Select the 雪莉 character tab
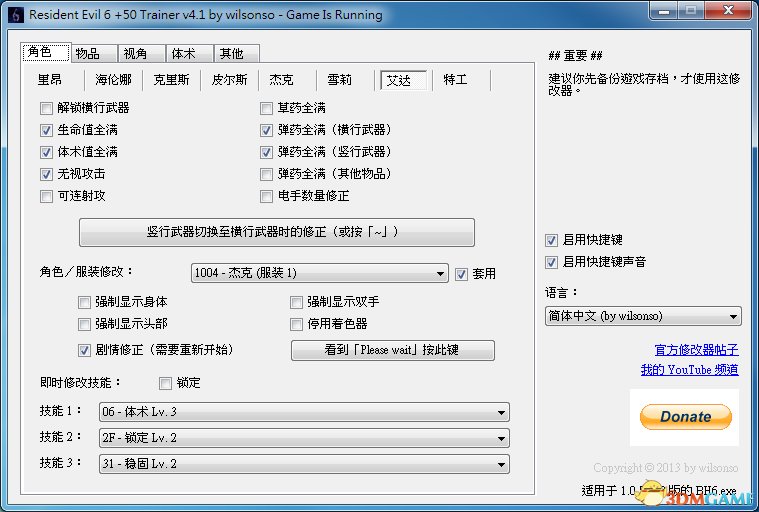 (x=340, y=80)
